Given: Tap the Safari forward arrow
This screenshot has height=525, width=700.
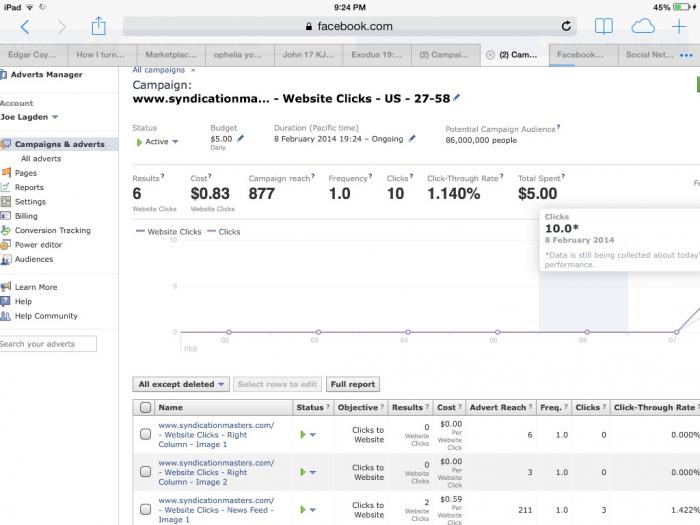Looking at the screenshot, I should (62, 27).
